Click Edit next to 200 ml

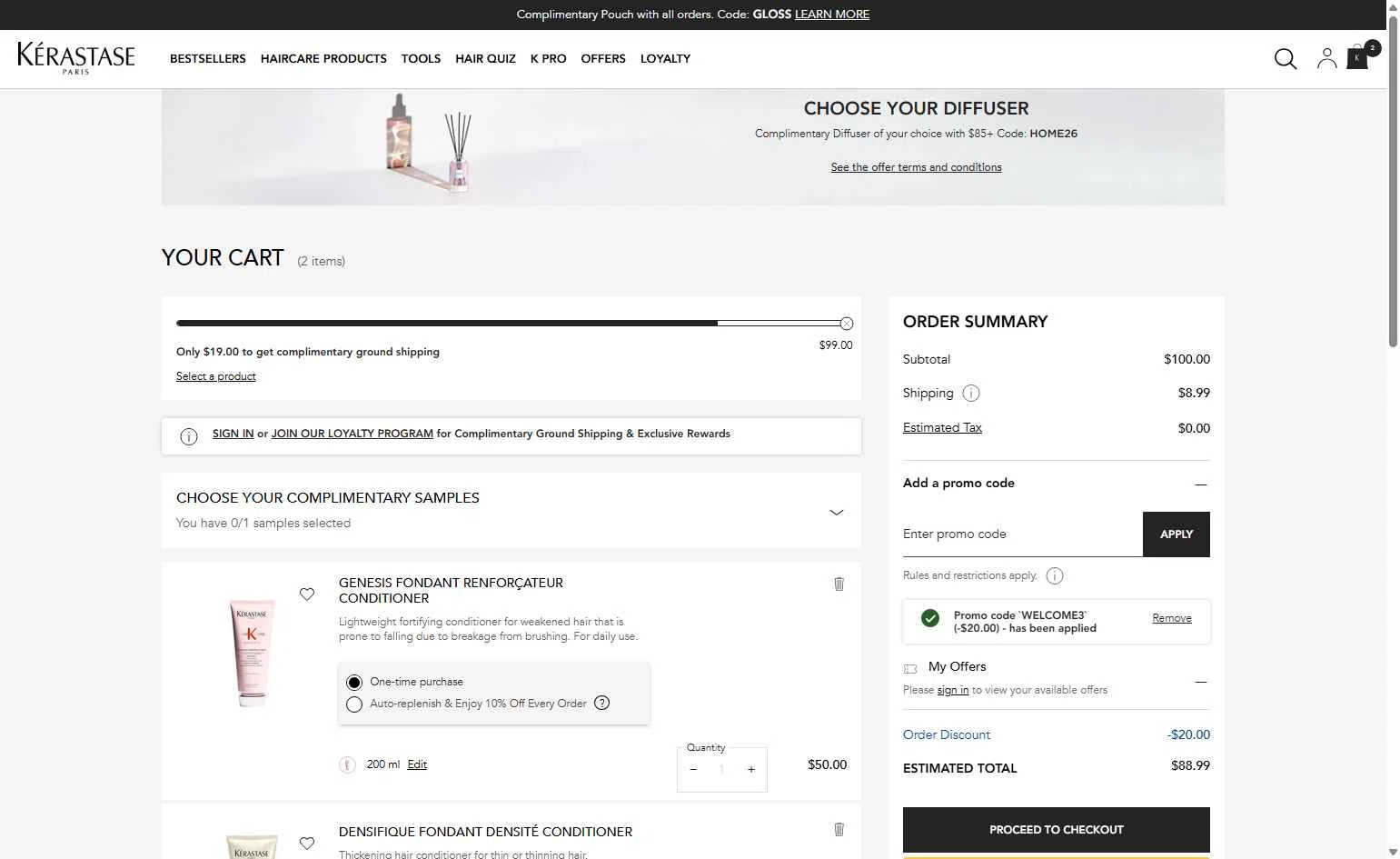click(x=417, y=764)
